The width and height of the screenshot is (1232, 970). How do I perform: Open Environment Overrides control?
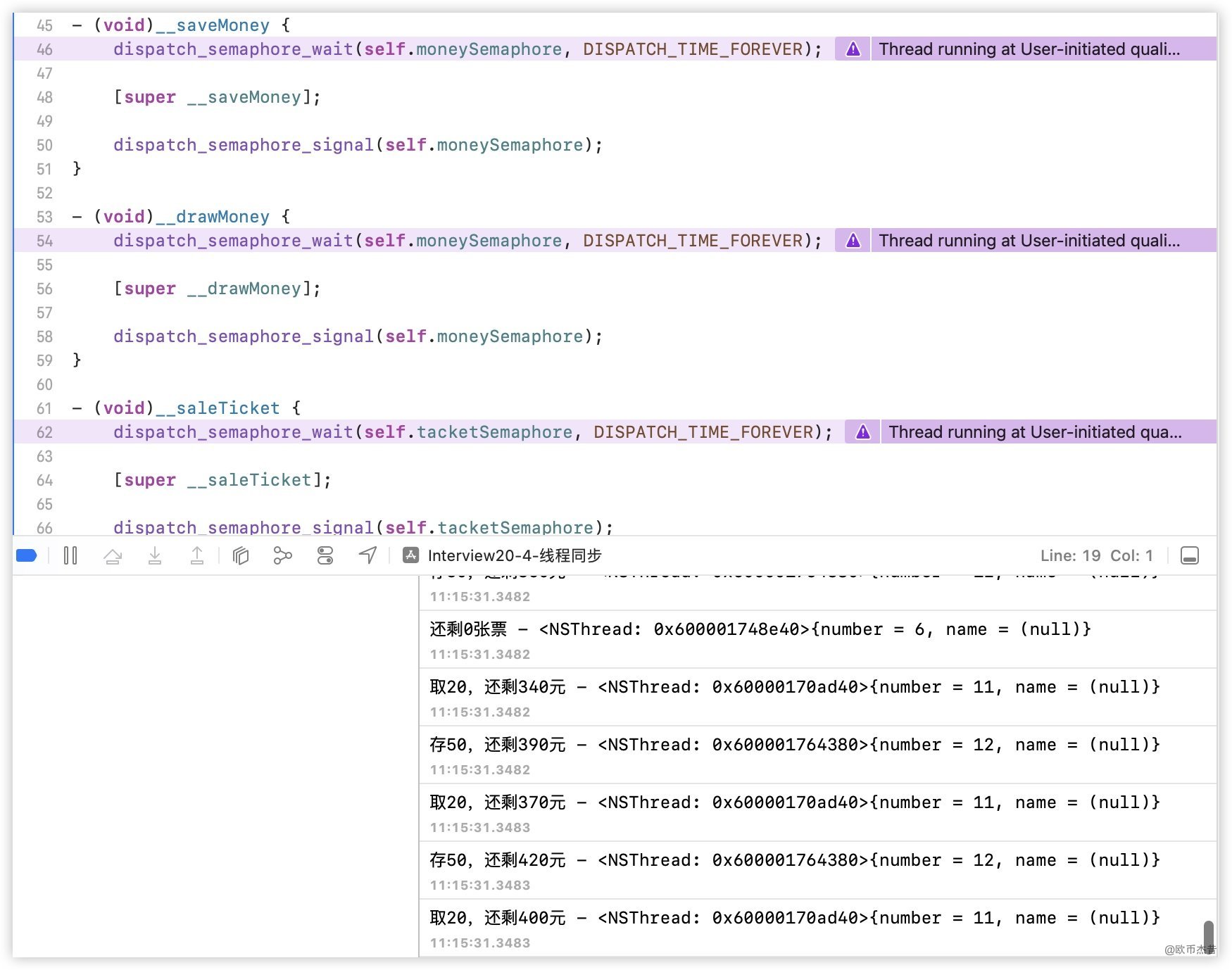325,556
